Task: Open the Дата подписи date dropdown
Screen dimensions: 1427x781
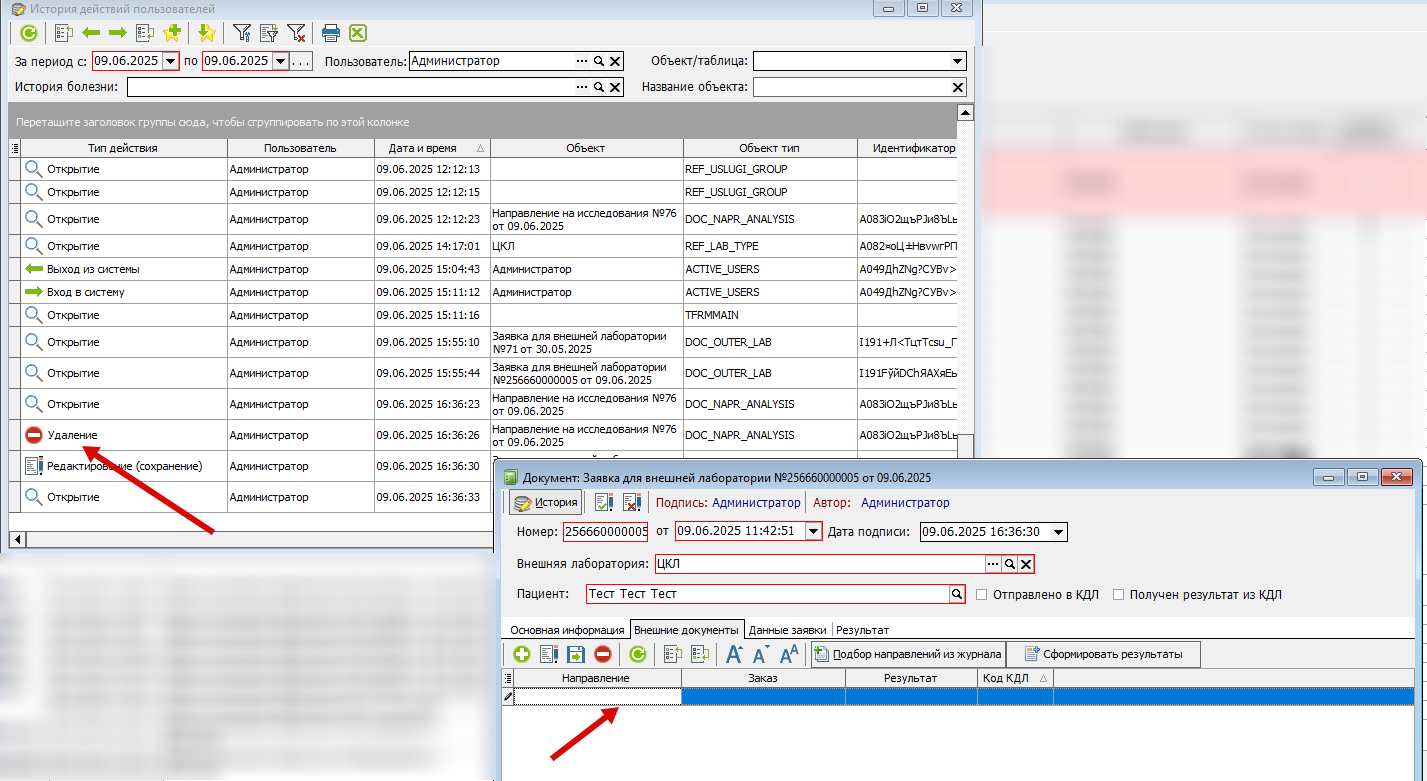Action: click(x=1058, y=532)
